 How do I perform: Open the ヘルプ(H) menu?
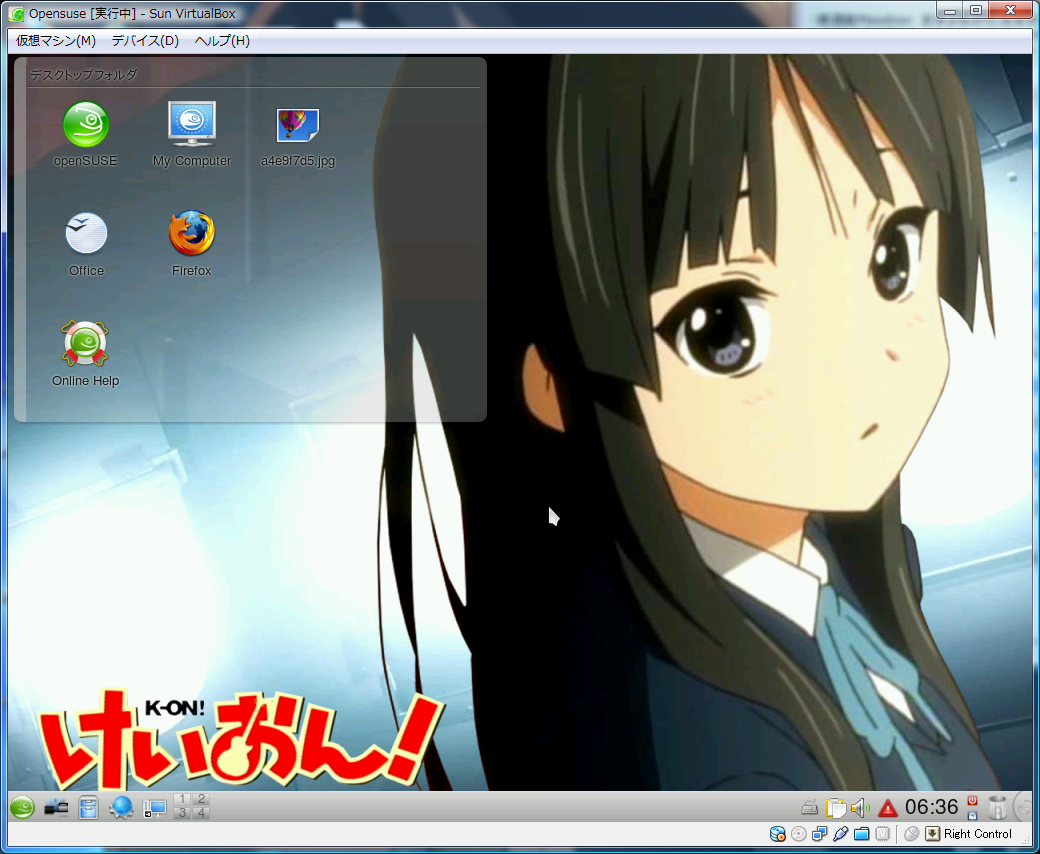click(x=222, y=41)
